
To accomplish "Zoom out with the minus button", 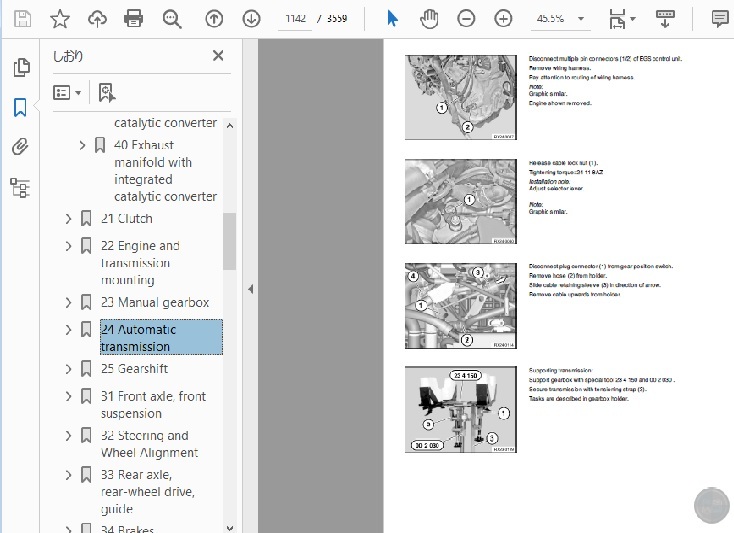I will coord(466,19).
